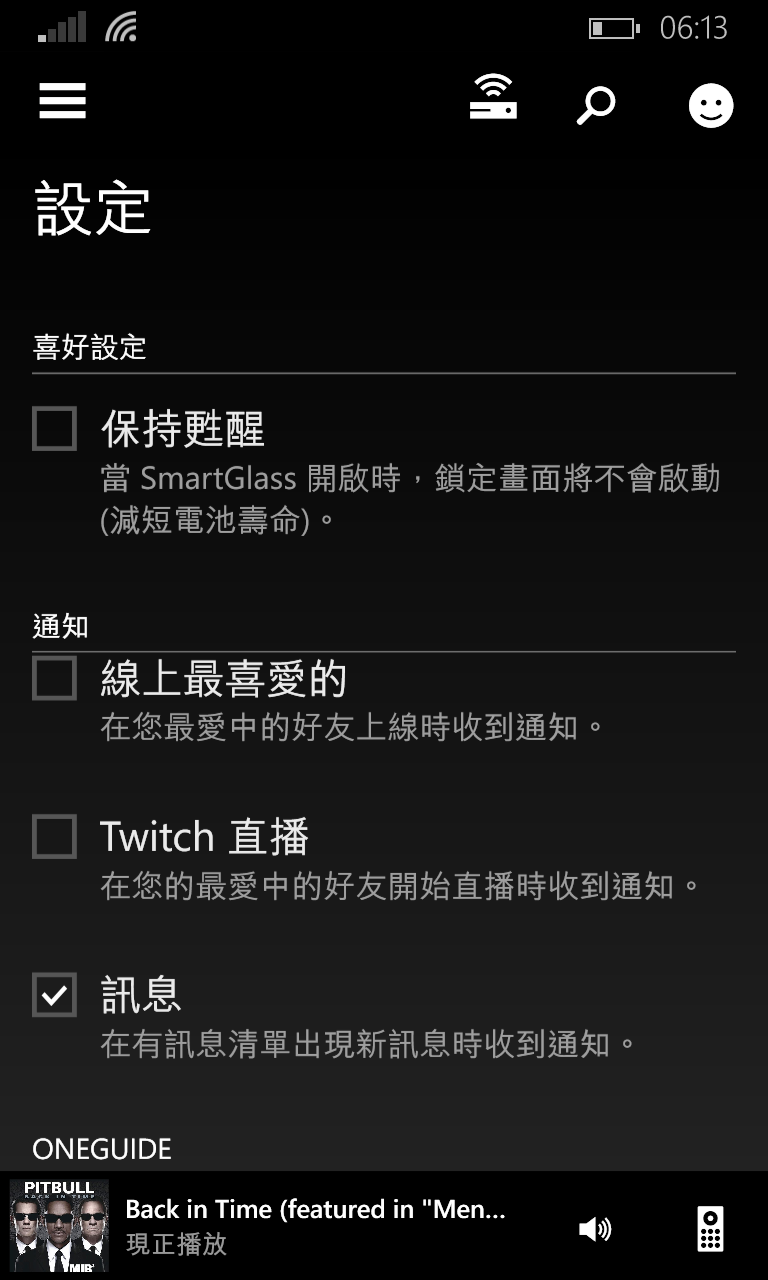Enable the 保持甦醒 checkbox
Image resolution: width=768 pixels, height=1280 pixels.
pos(54,428)
